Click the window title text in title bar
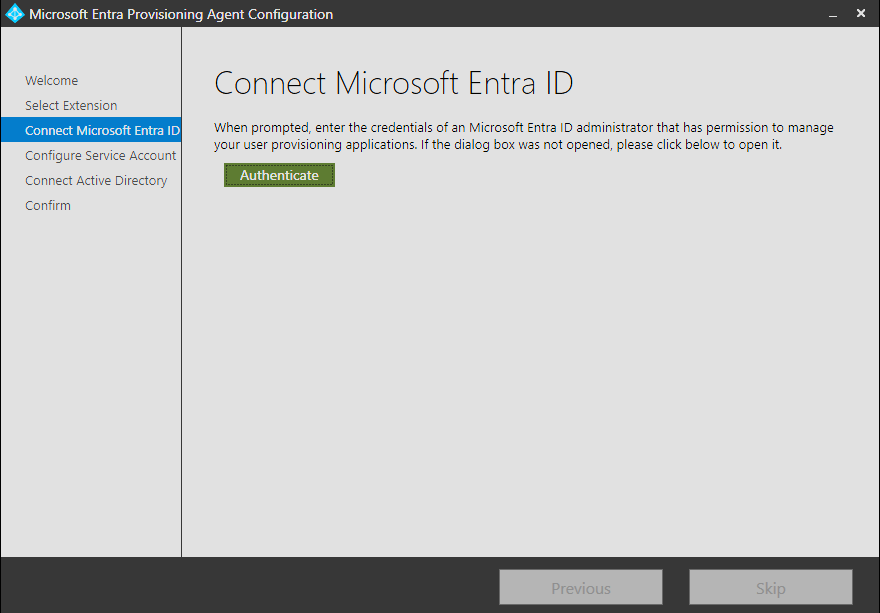This screenshot has height=613, width=880. click(x=181, y=15)
